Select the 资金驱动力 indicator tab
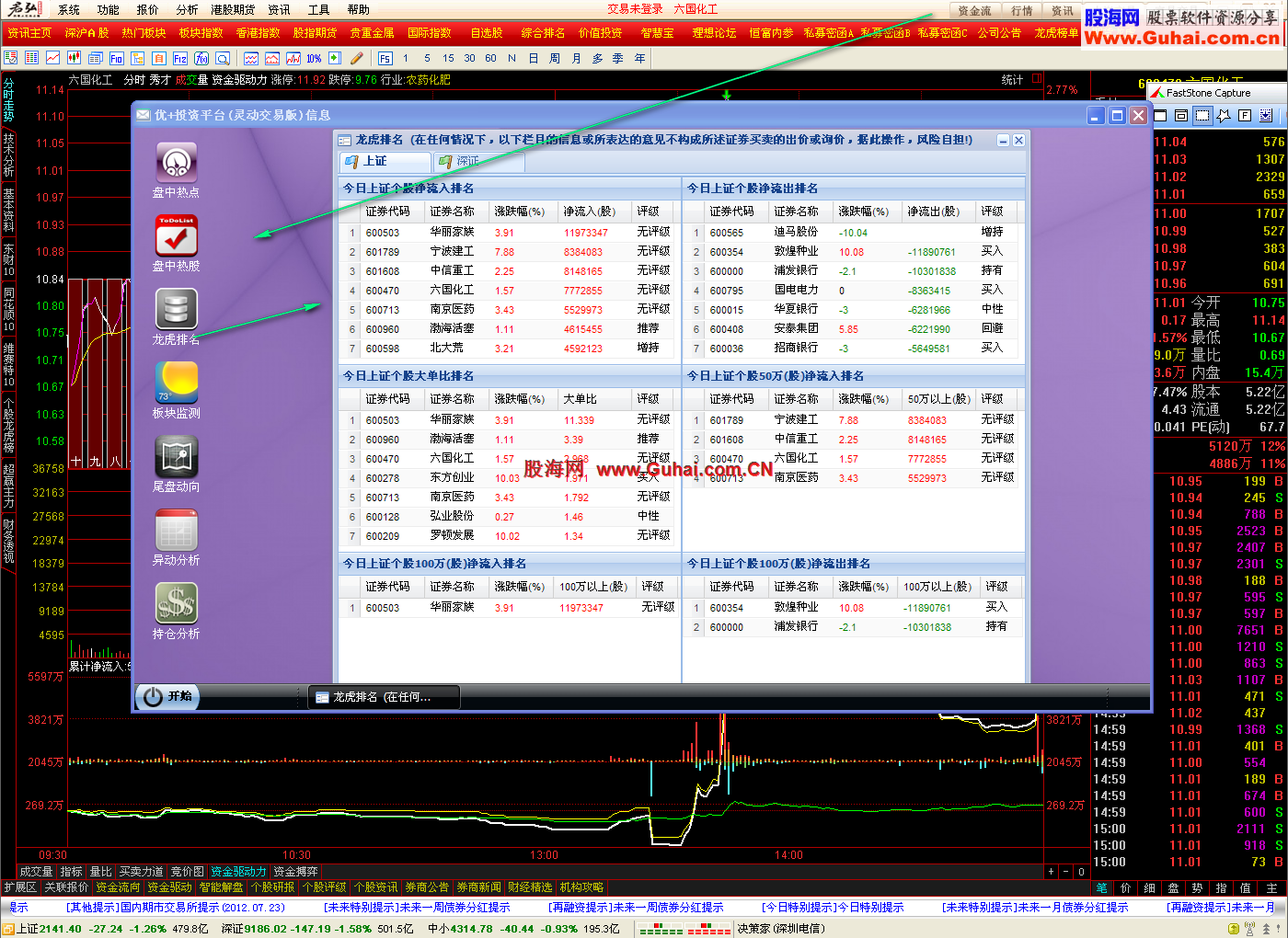The height and width of the screenshot is (938, 1288). (238, 872)
